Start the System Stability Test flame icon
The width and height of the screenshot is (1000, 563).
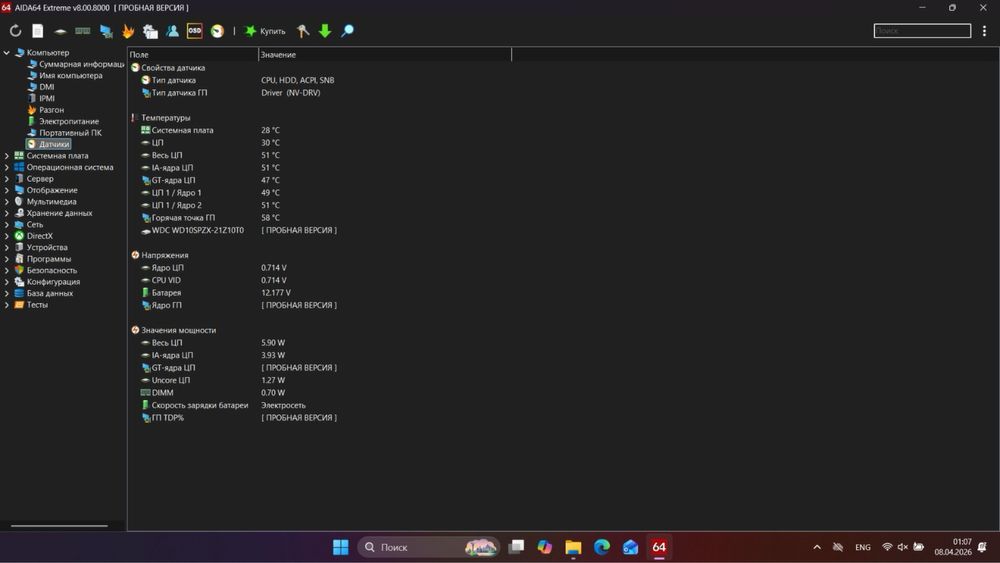128,31
